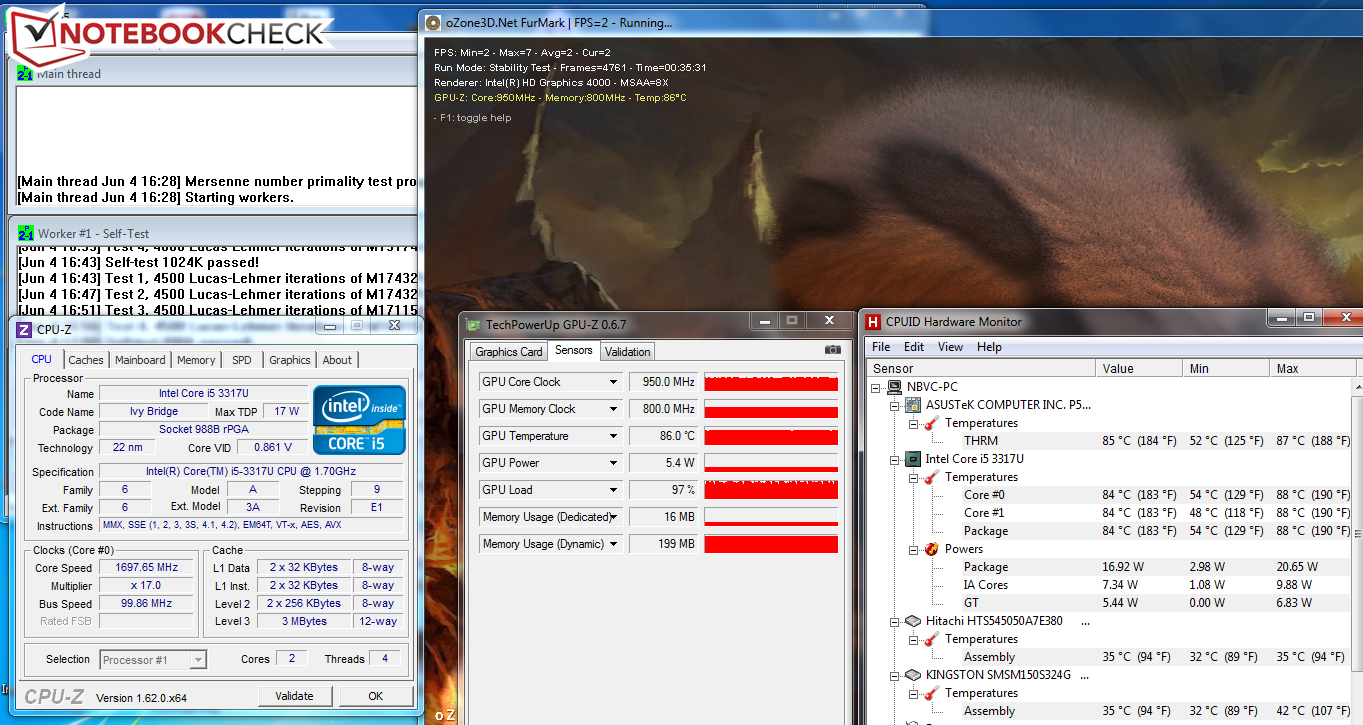Screen dimensions: 1363x725
Task: Click the FurMark window title icon
Action: point(433,22)
